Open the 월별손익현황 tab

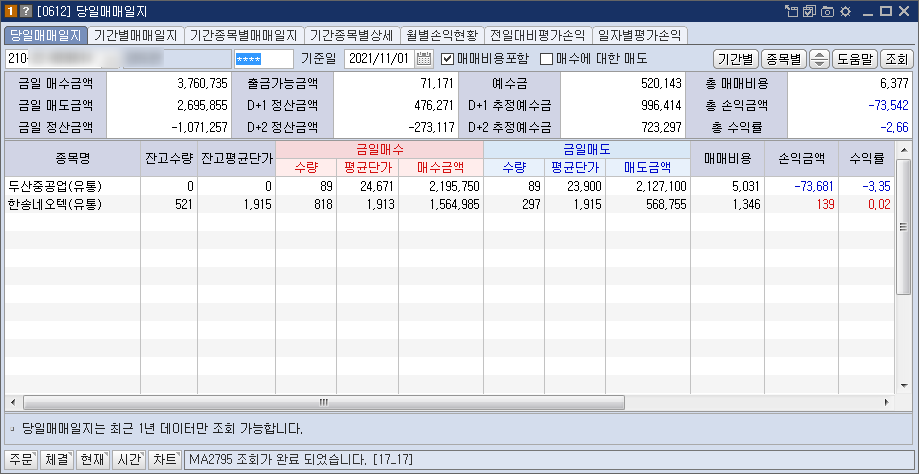[443, 35]
